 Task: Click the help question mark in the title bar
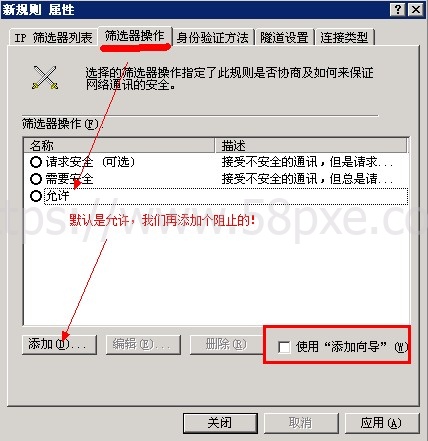[398, 9]
